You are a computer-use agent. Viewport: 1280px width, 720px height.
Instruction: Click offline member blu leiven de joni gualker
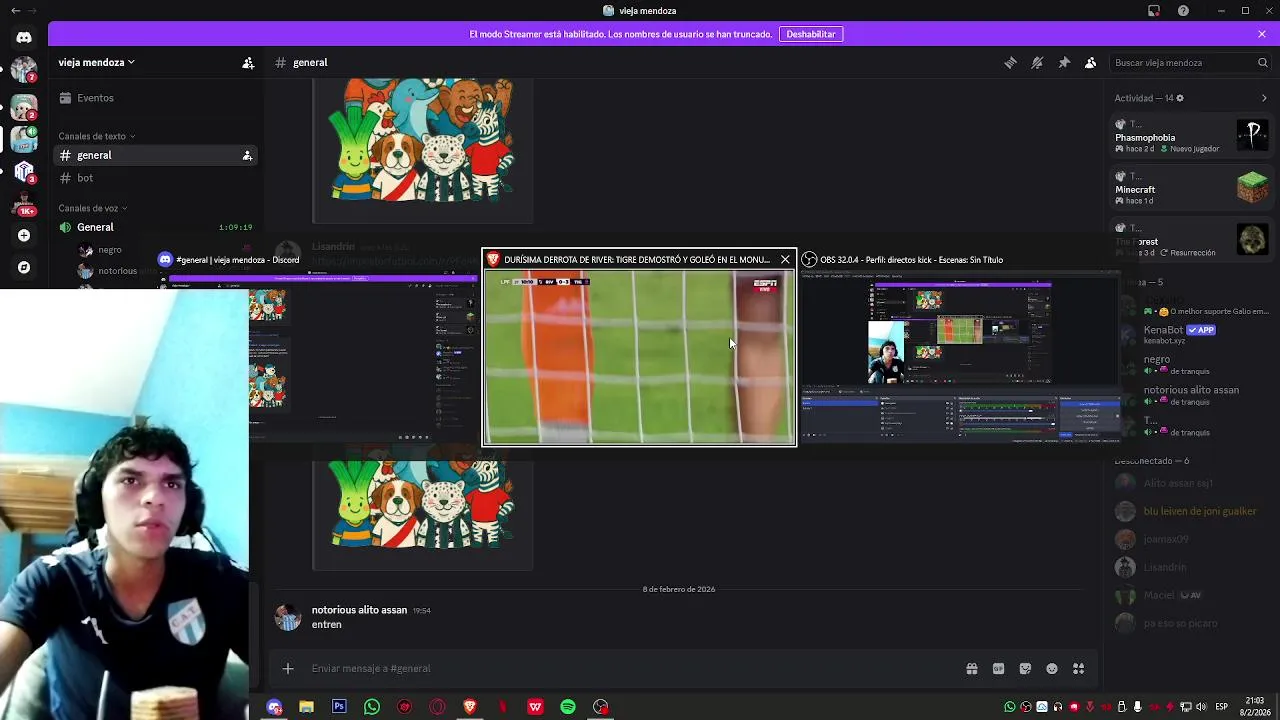tap(1192, 511)
